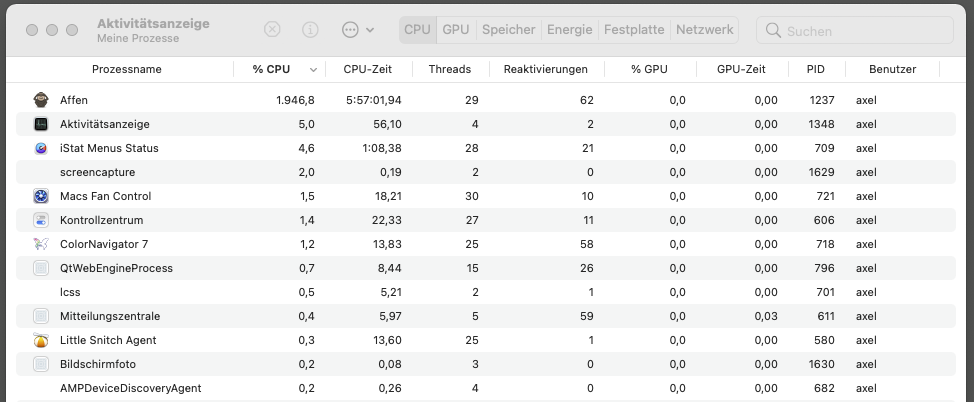Sort by the Threads column header
974x402 pixels.
[450, 69]
